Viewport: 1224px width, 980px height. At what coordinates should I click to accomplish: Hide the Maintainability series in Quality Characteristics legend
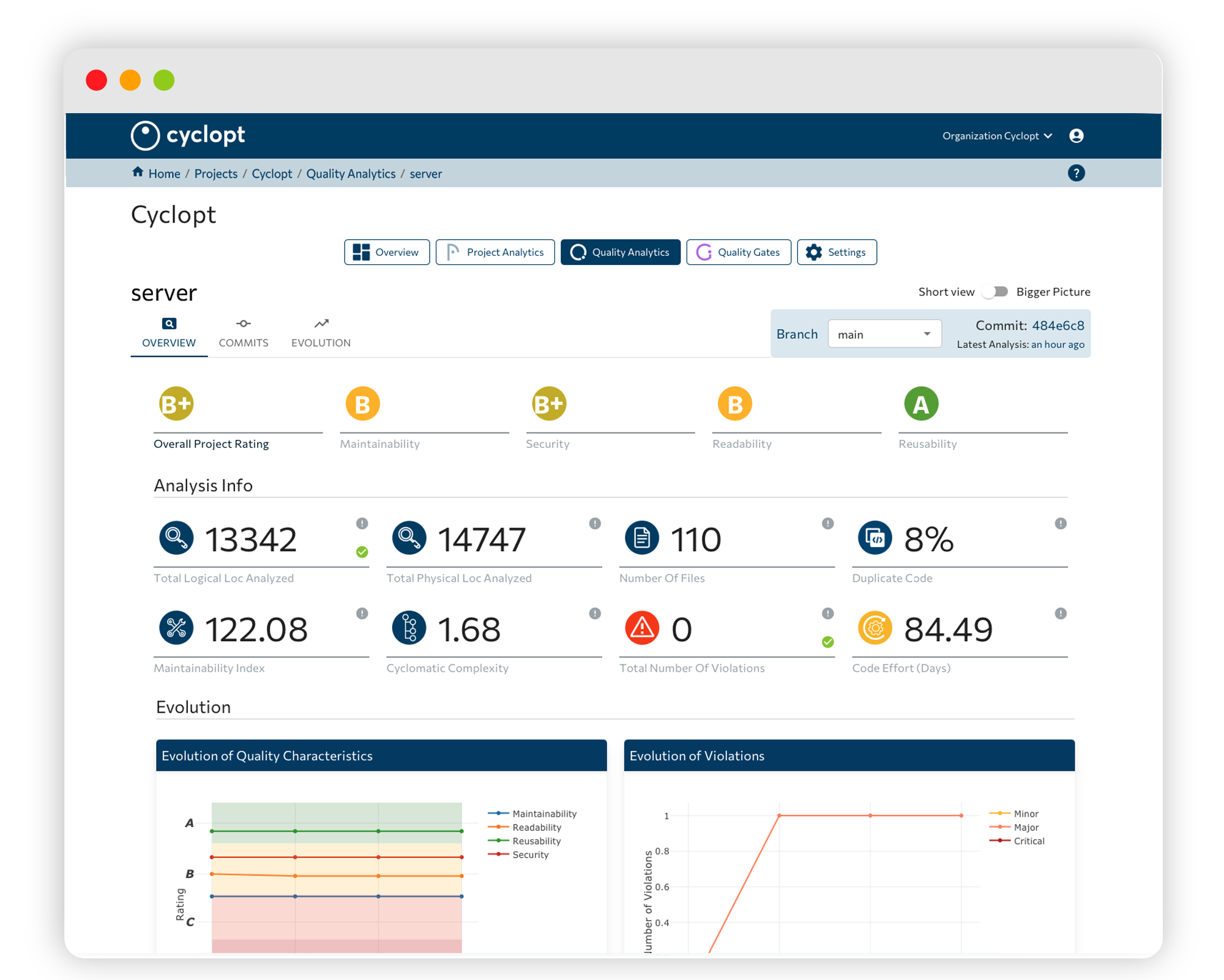point(543,814)
